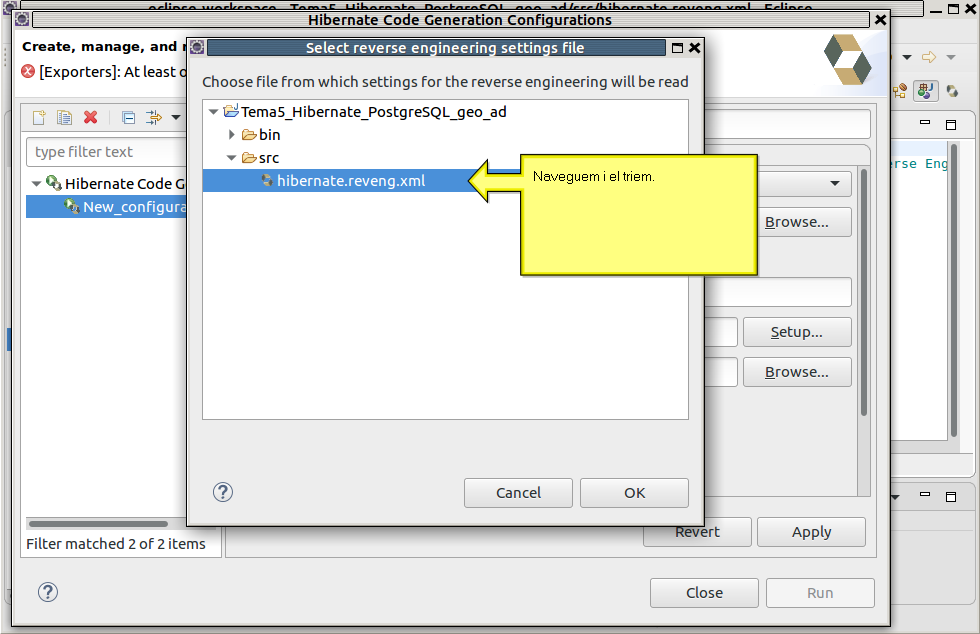Click the Hibernate Code Generation Configurations window icon
980x634 pixels.
pyautogui.click(x=22, y=19)
